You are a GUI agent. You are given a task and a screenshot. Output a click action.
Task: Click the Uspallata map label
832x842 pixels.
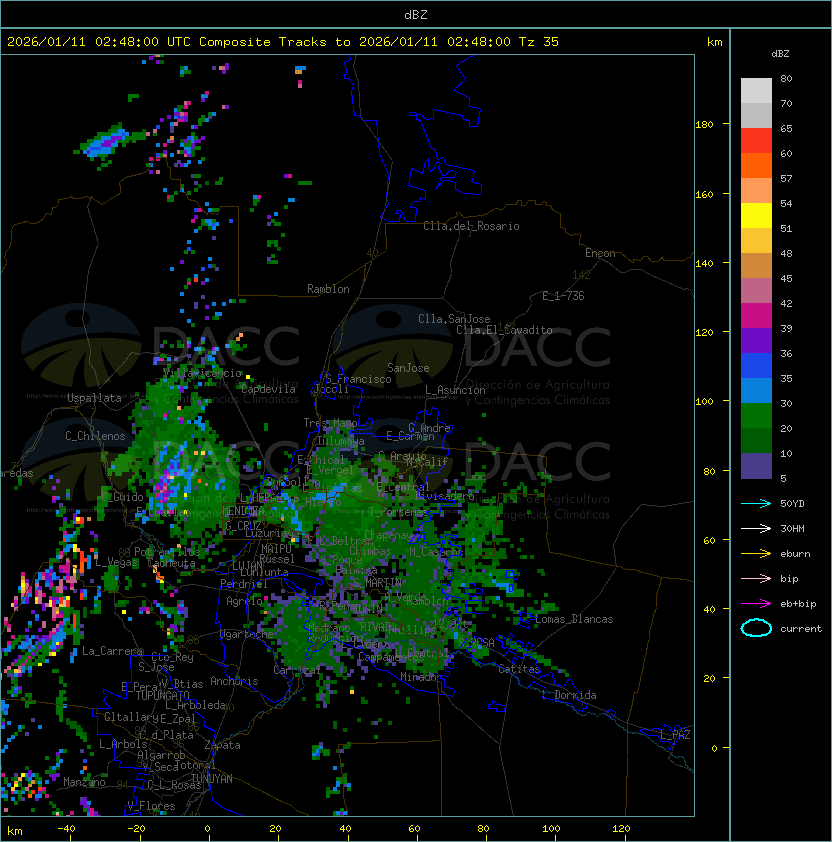pos(94,398)
